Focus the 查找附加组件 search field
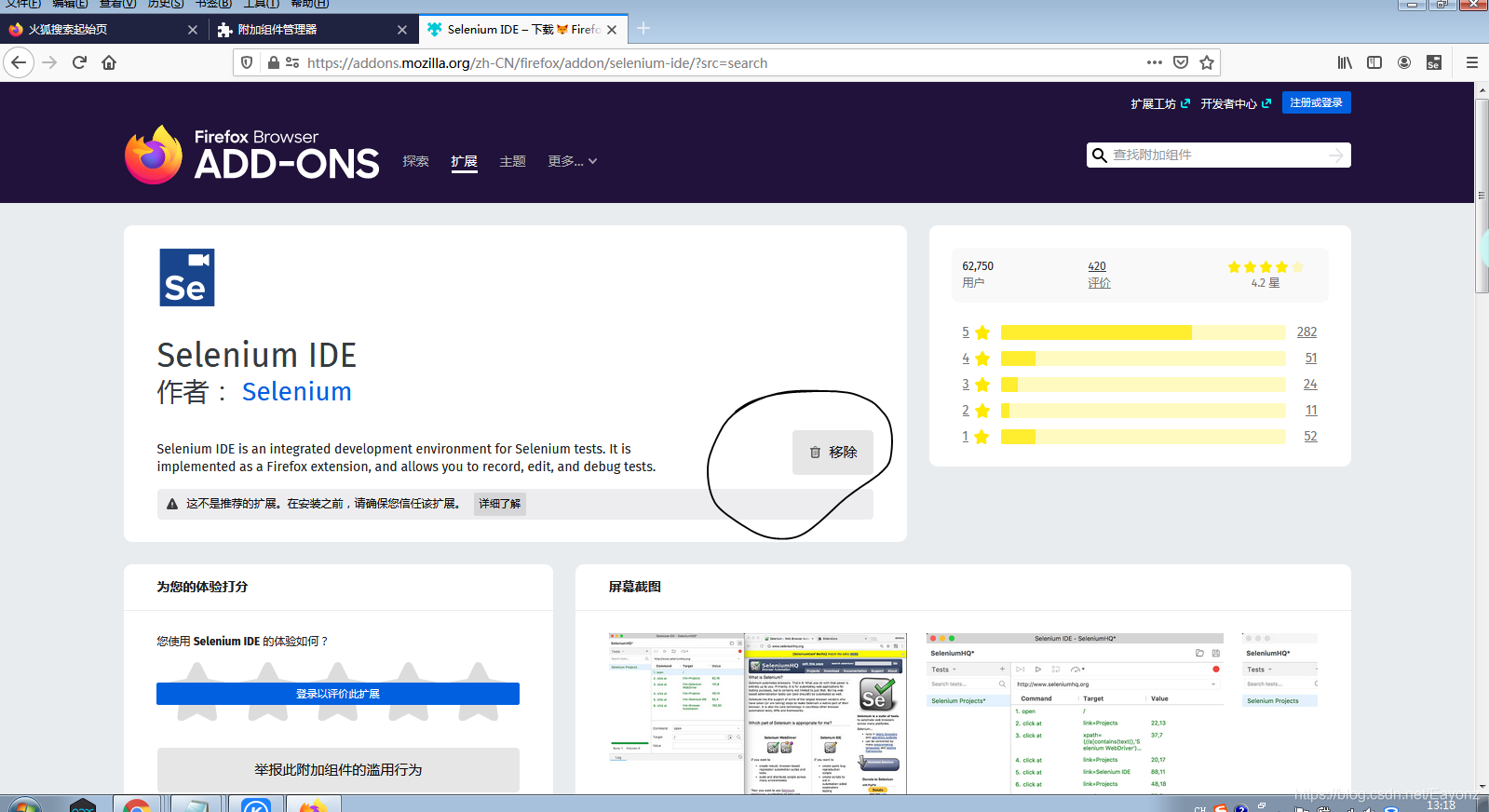 pyautogui.click(x=1218, y=156)
